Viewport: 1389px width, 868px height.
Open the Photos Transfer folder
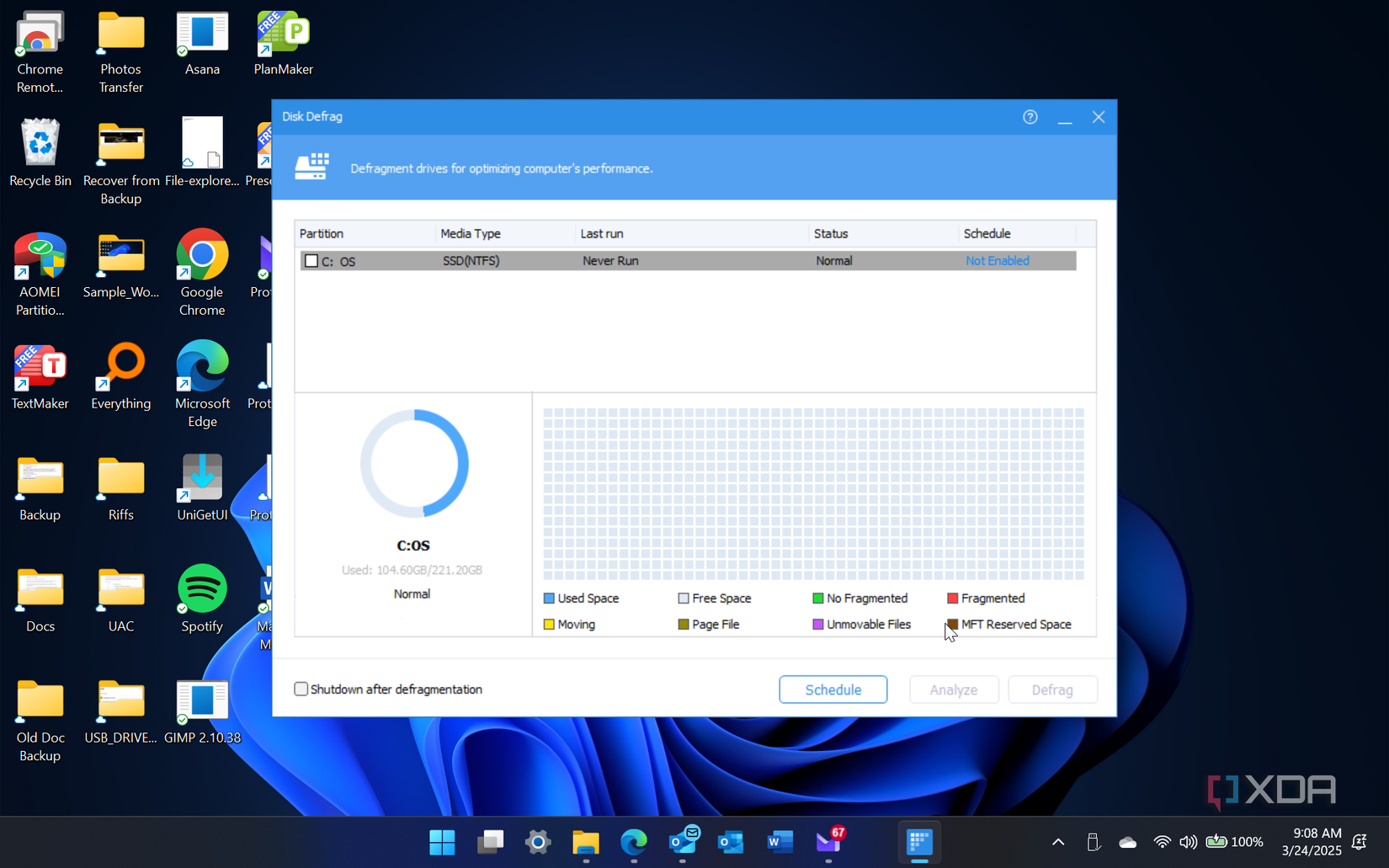coord(121,52)
